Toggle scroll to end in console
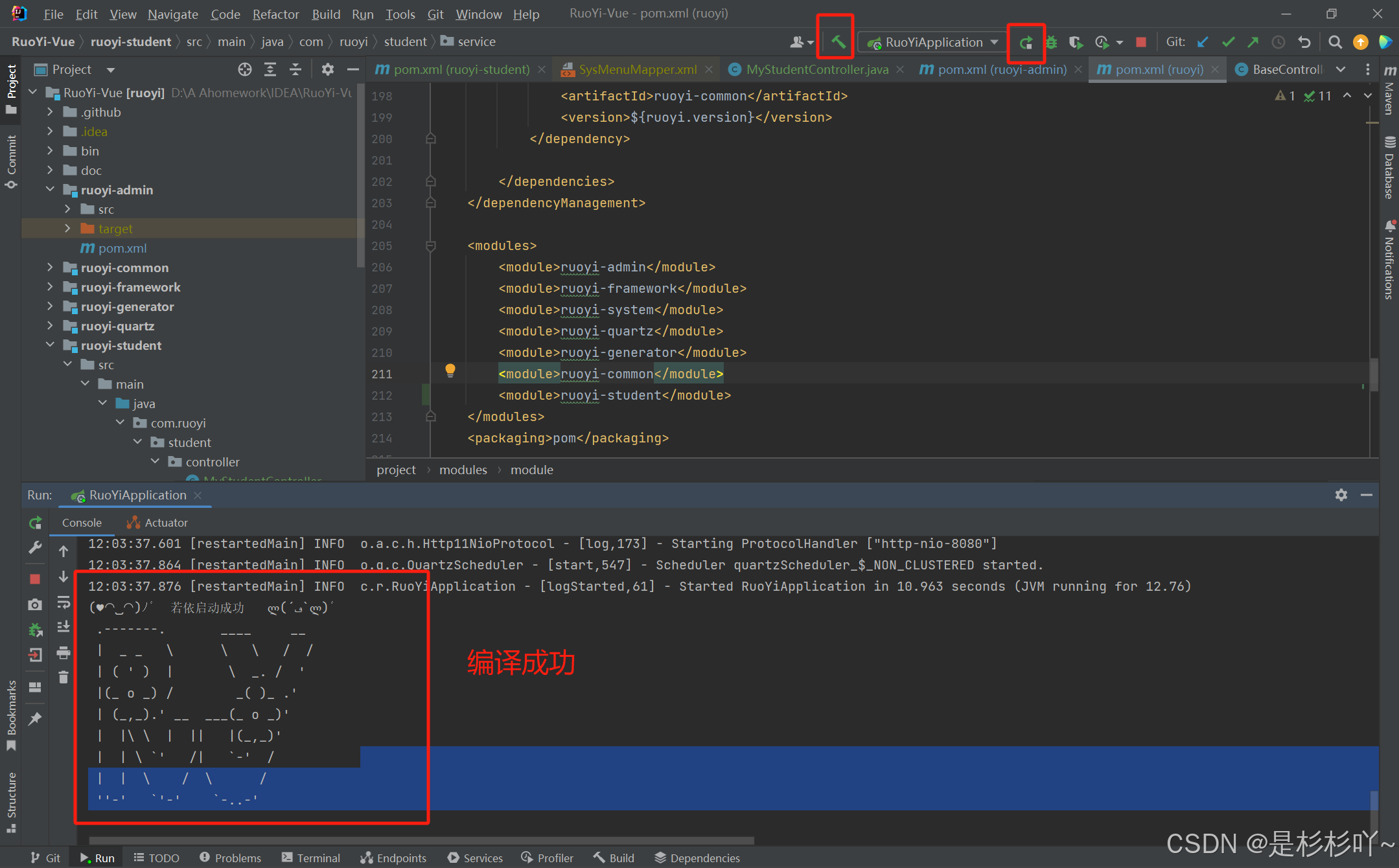 pos(64,627)
